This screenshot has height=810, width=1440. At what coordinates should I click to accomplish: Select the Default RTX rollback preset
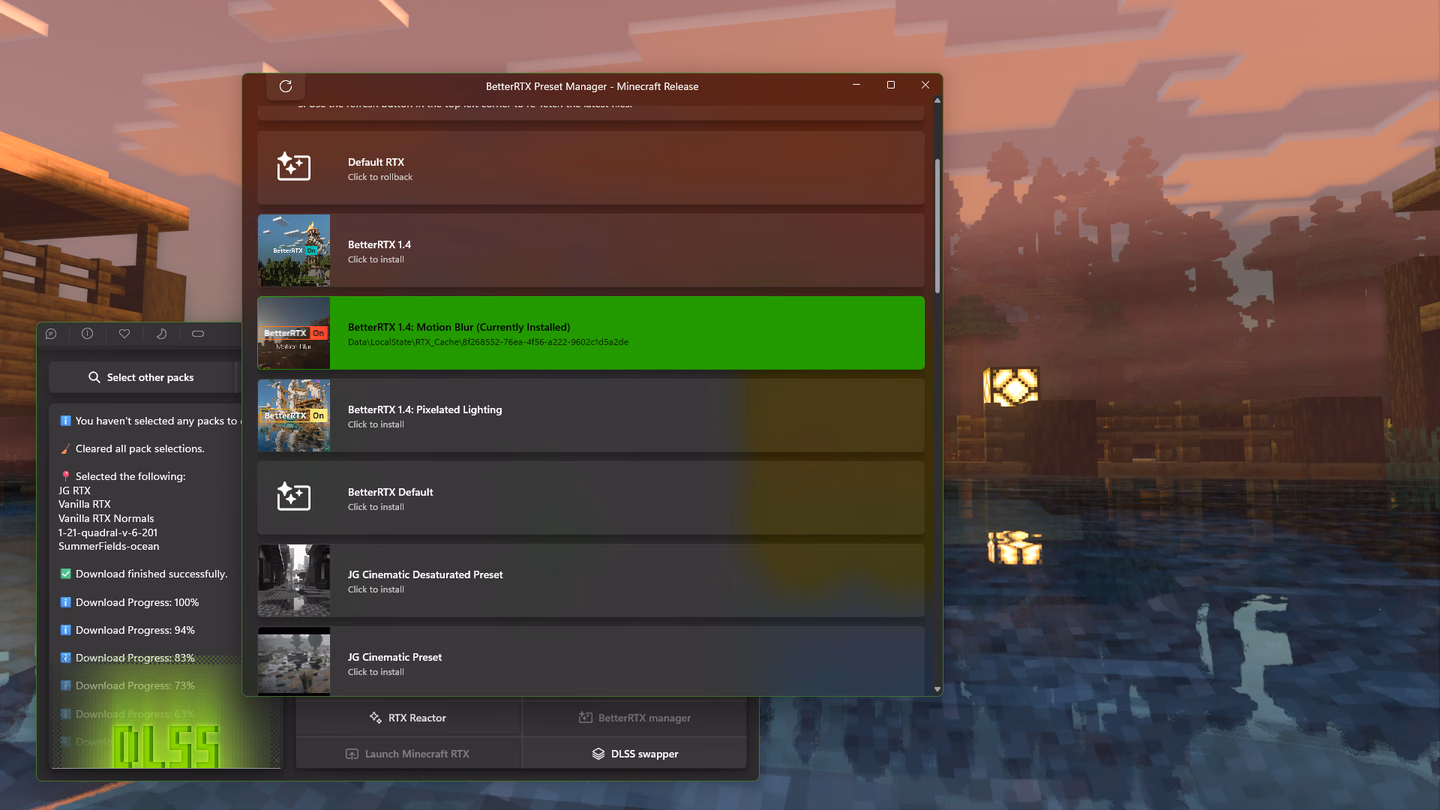(591, 168)
